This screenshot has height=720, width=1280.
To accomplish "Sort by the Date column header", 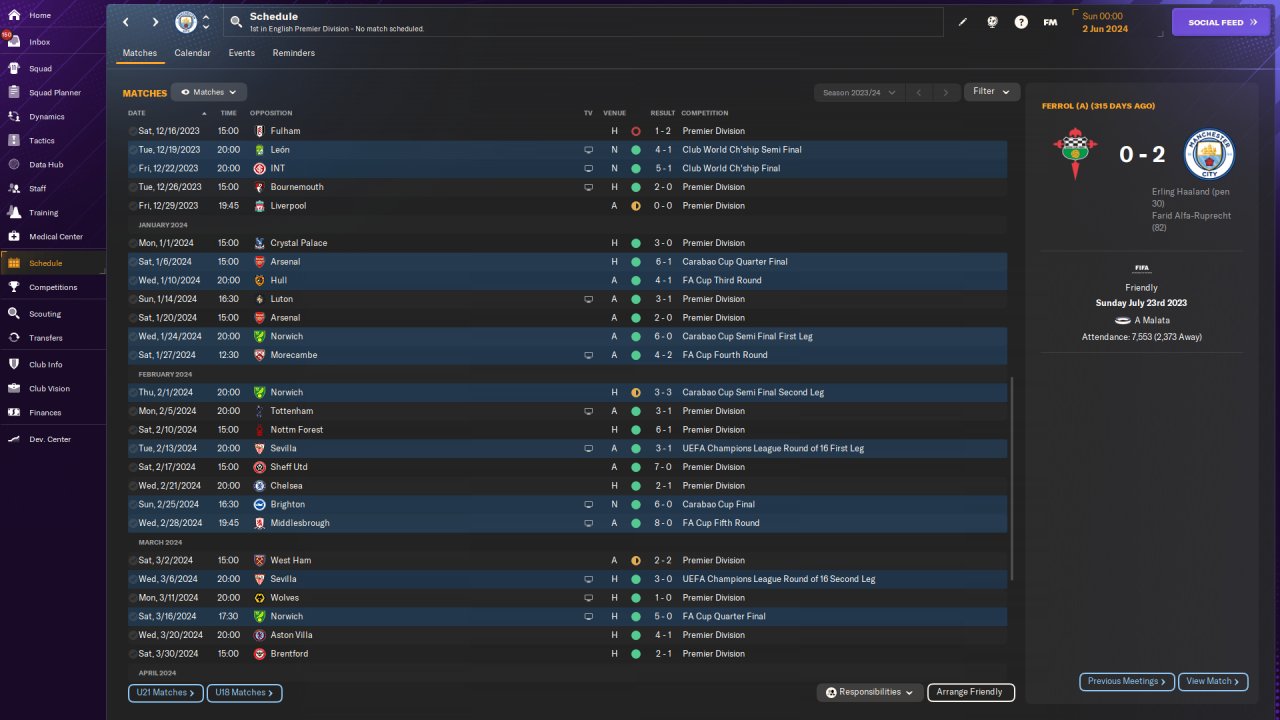I will pyautogui.click(x=137, y=113).
